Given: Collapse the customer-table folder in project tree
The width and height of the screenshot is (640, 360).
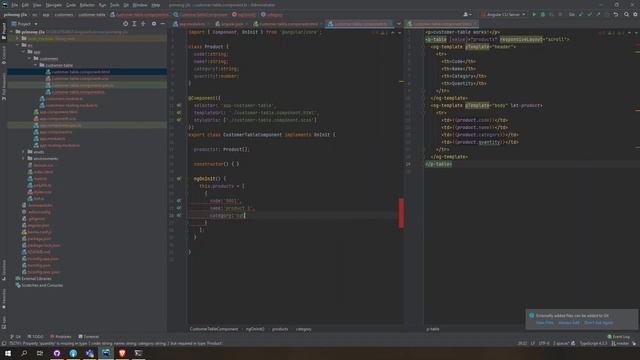Looking at the screenshot, I should 36,65.
